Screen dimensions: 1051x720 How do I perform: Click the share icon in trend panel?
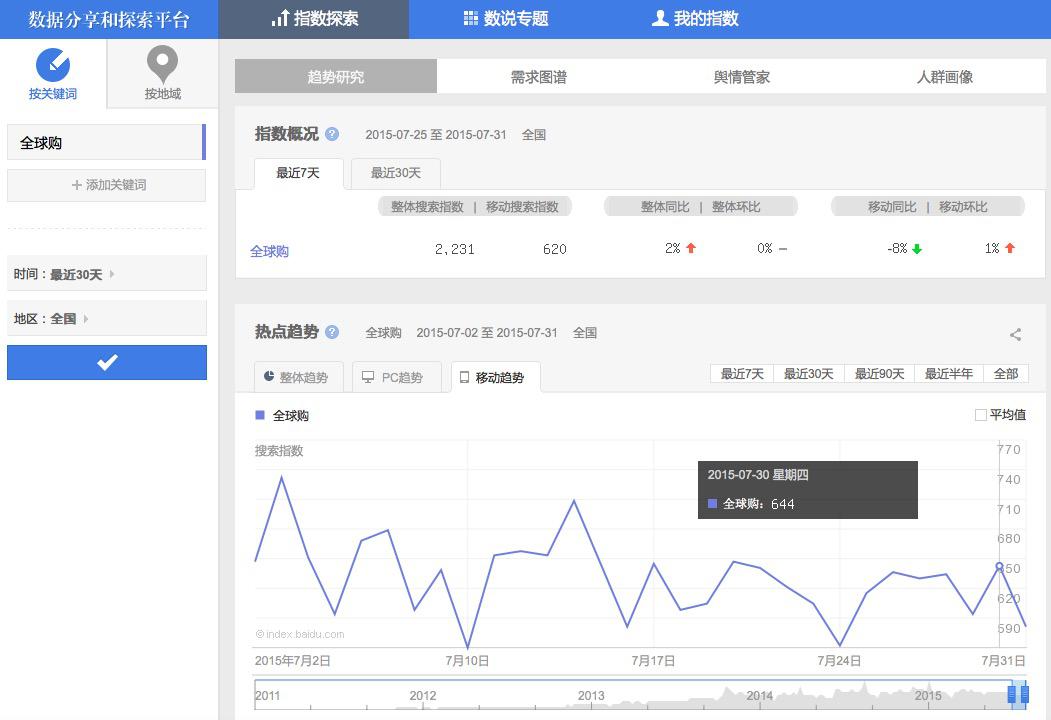[x=1015, y=335]
